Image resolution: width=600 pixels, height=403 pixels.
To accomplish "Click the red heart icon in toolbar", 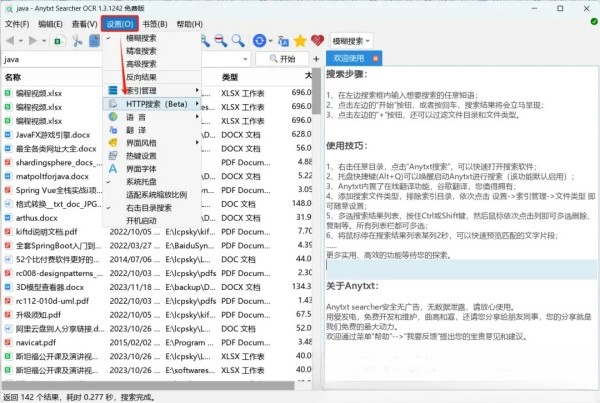I will [318, 41].
